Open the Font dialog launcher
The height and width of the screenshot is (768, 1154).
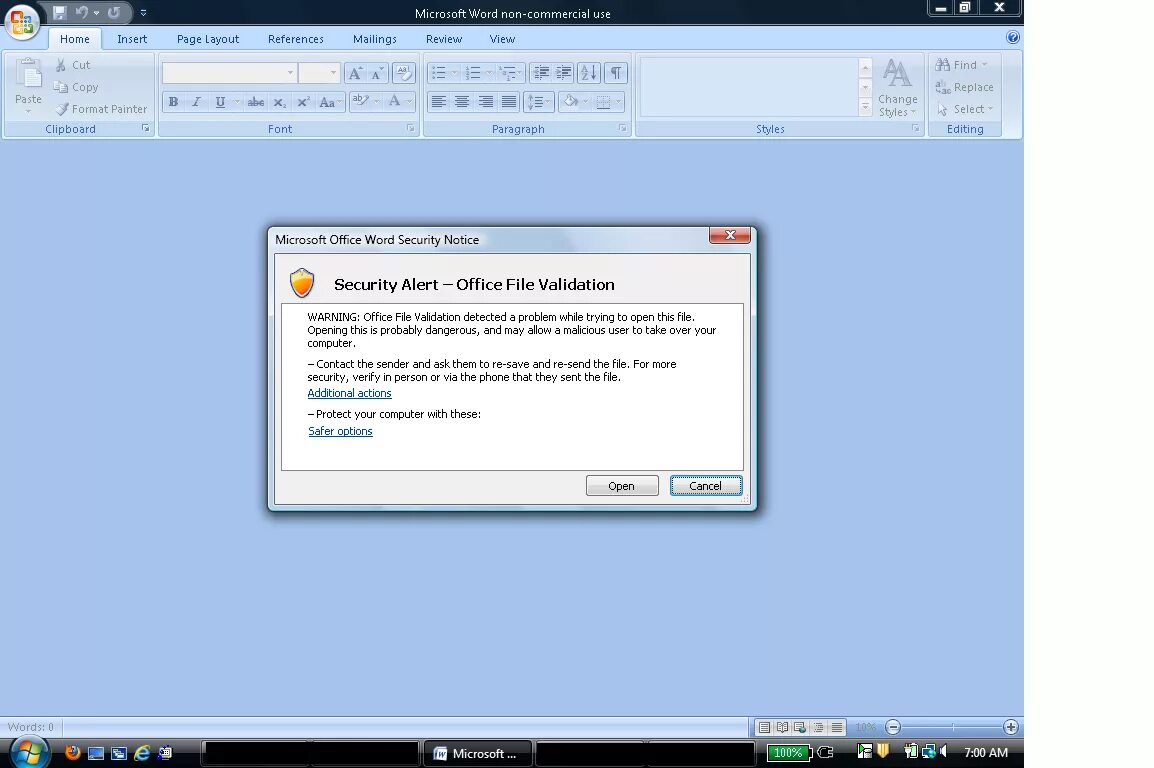pyautogui.click(x=410, y=128)
